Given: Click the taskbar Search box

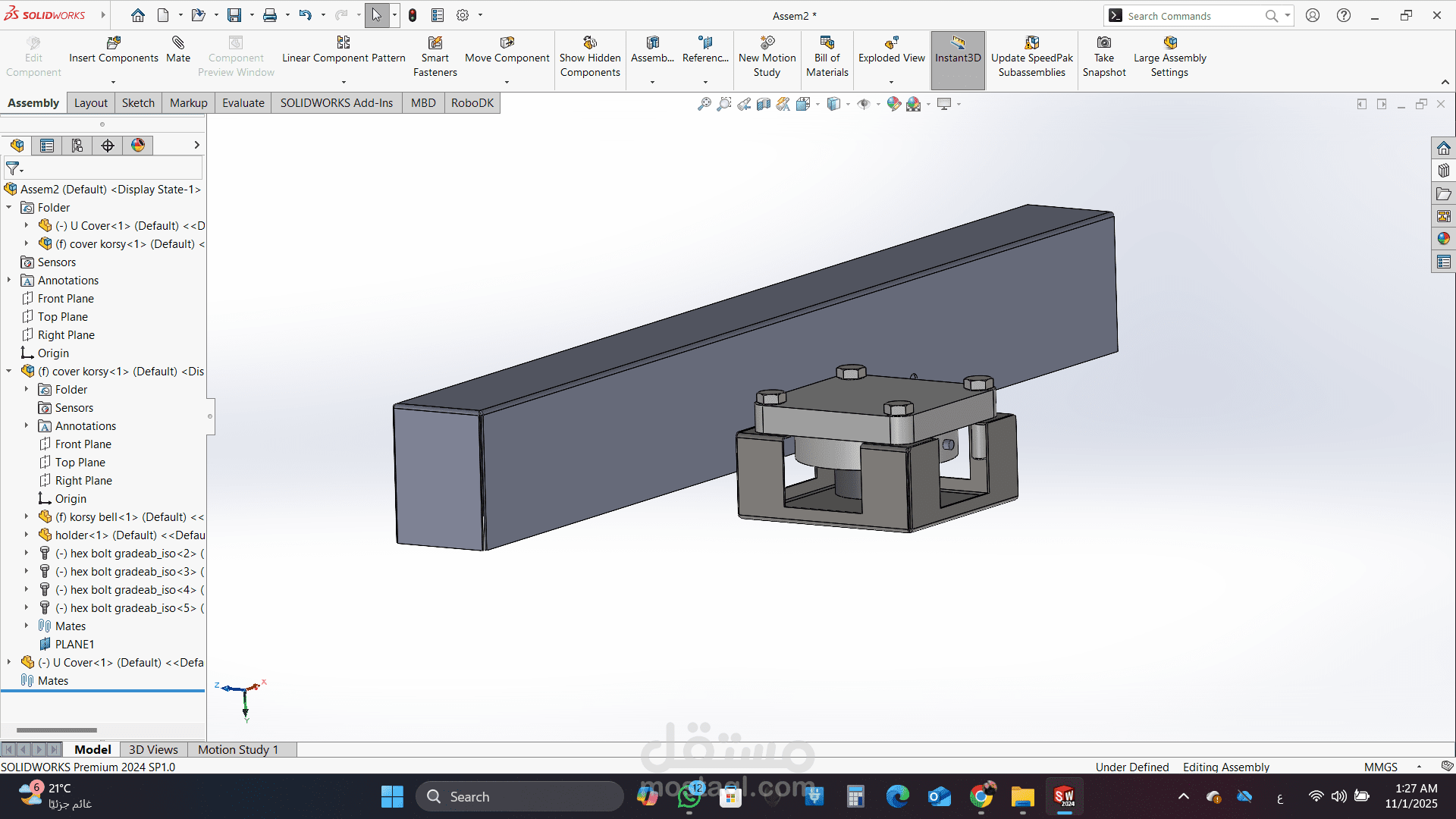Looking at the screenshot, I should [x=519, y=797].
